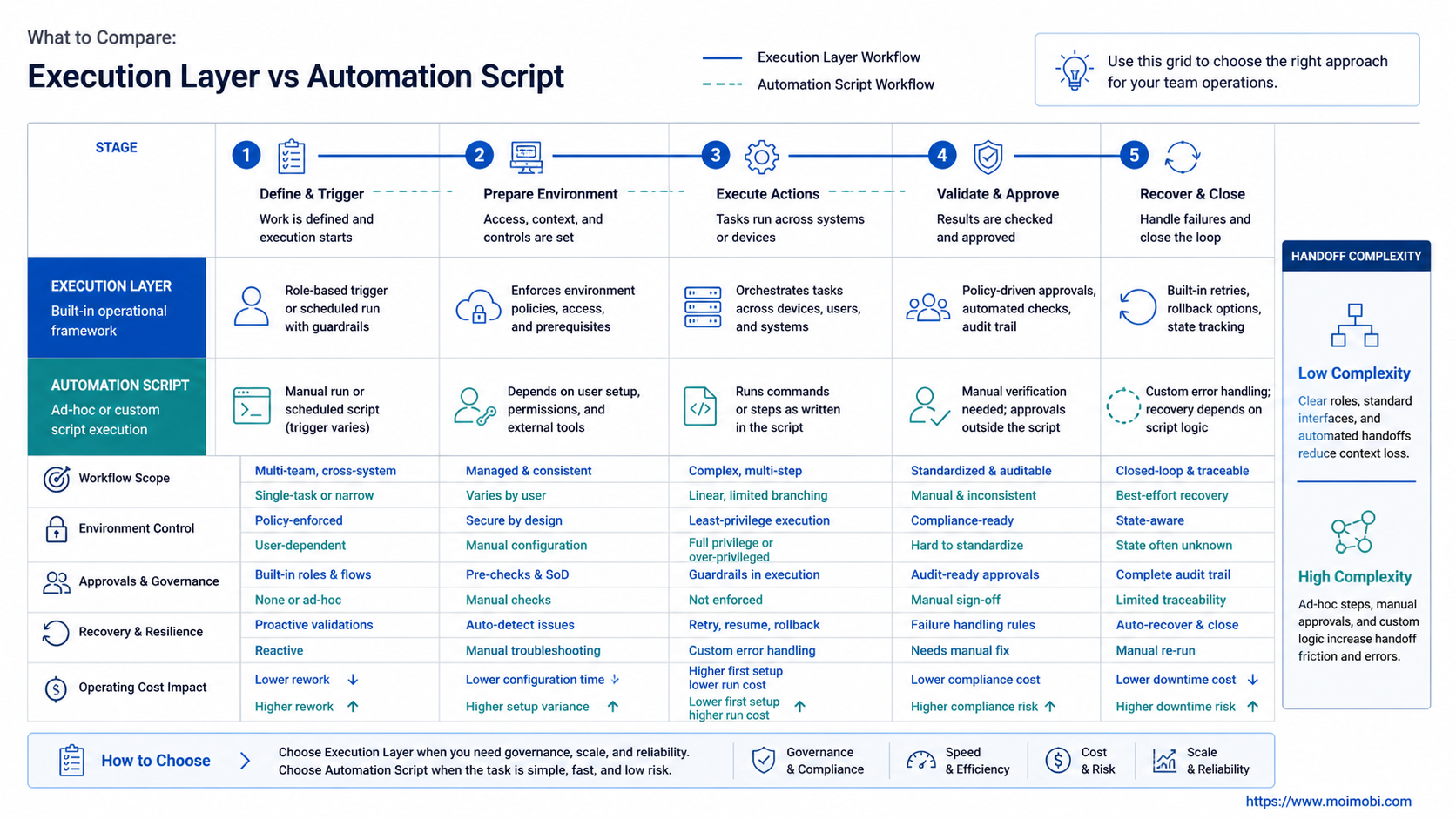This screenshot has width=1456, height=819.
Task: Click the terminal manual run script icon
Action: (252, 406)
